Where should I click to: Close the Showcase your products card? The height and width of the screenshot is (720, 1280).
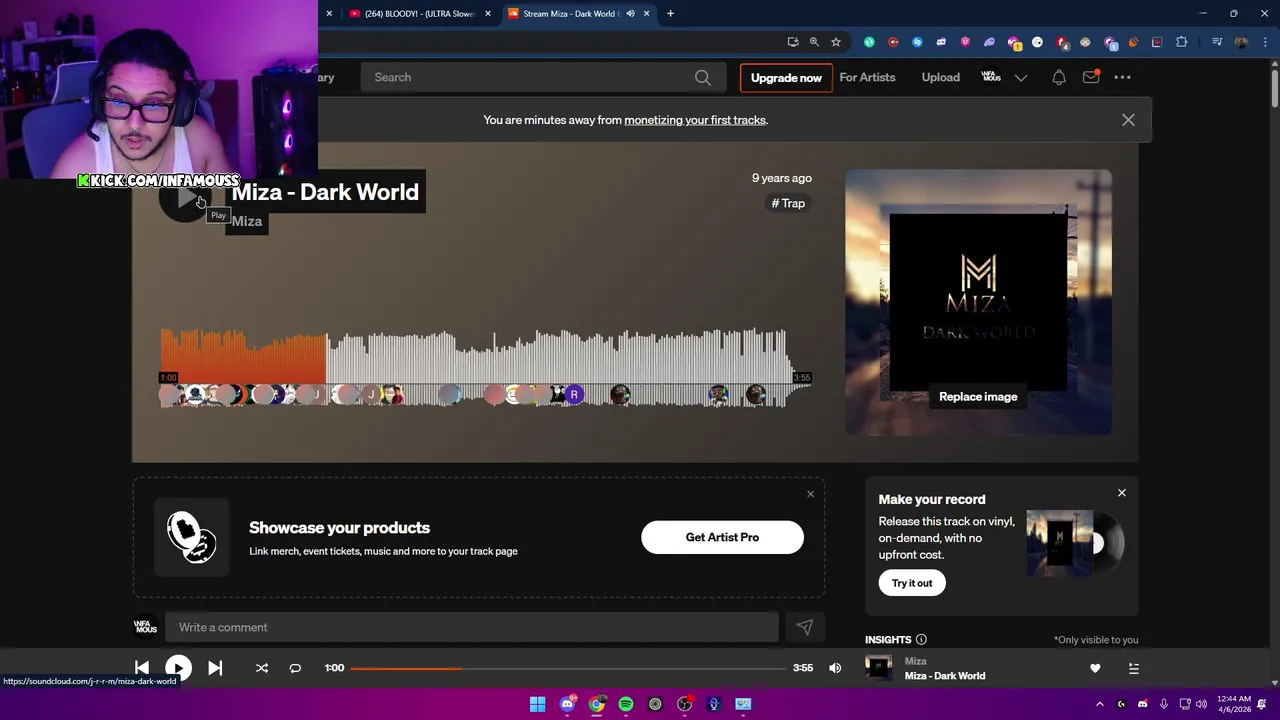810,494
